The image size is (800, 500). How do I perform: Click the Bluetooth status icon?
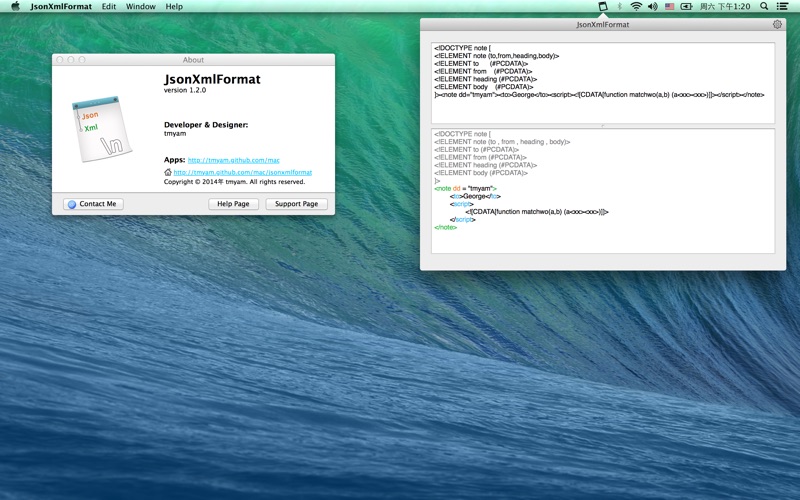[x=619, y=6]
